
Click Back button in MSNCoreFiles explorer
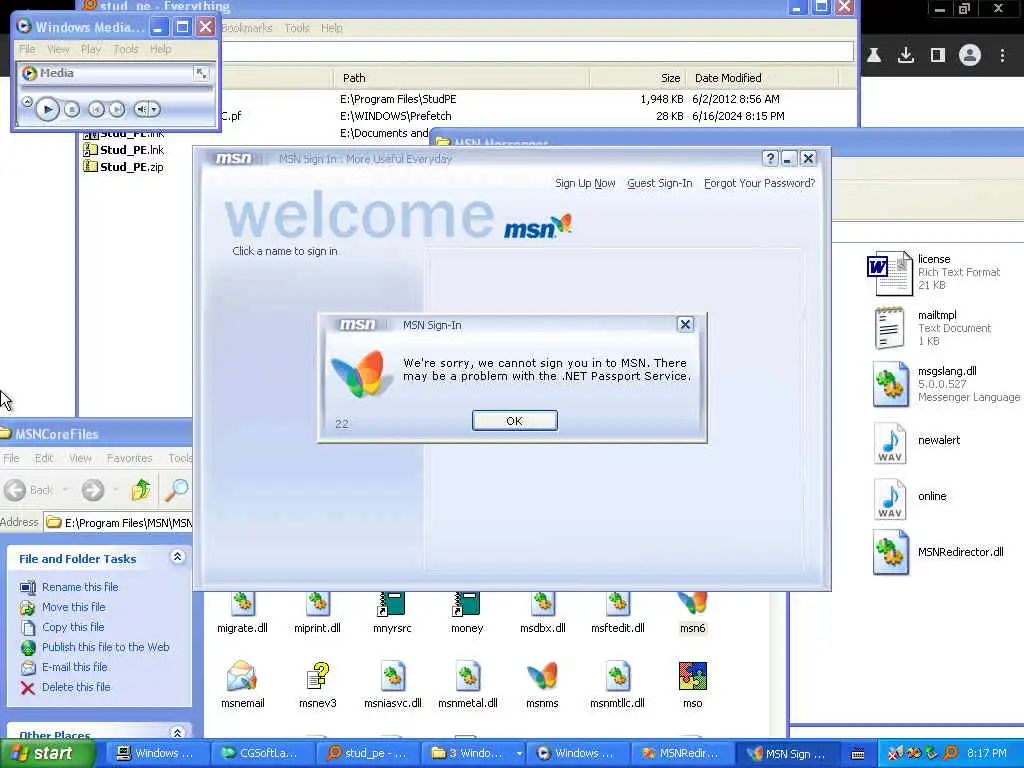(29, 490)
